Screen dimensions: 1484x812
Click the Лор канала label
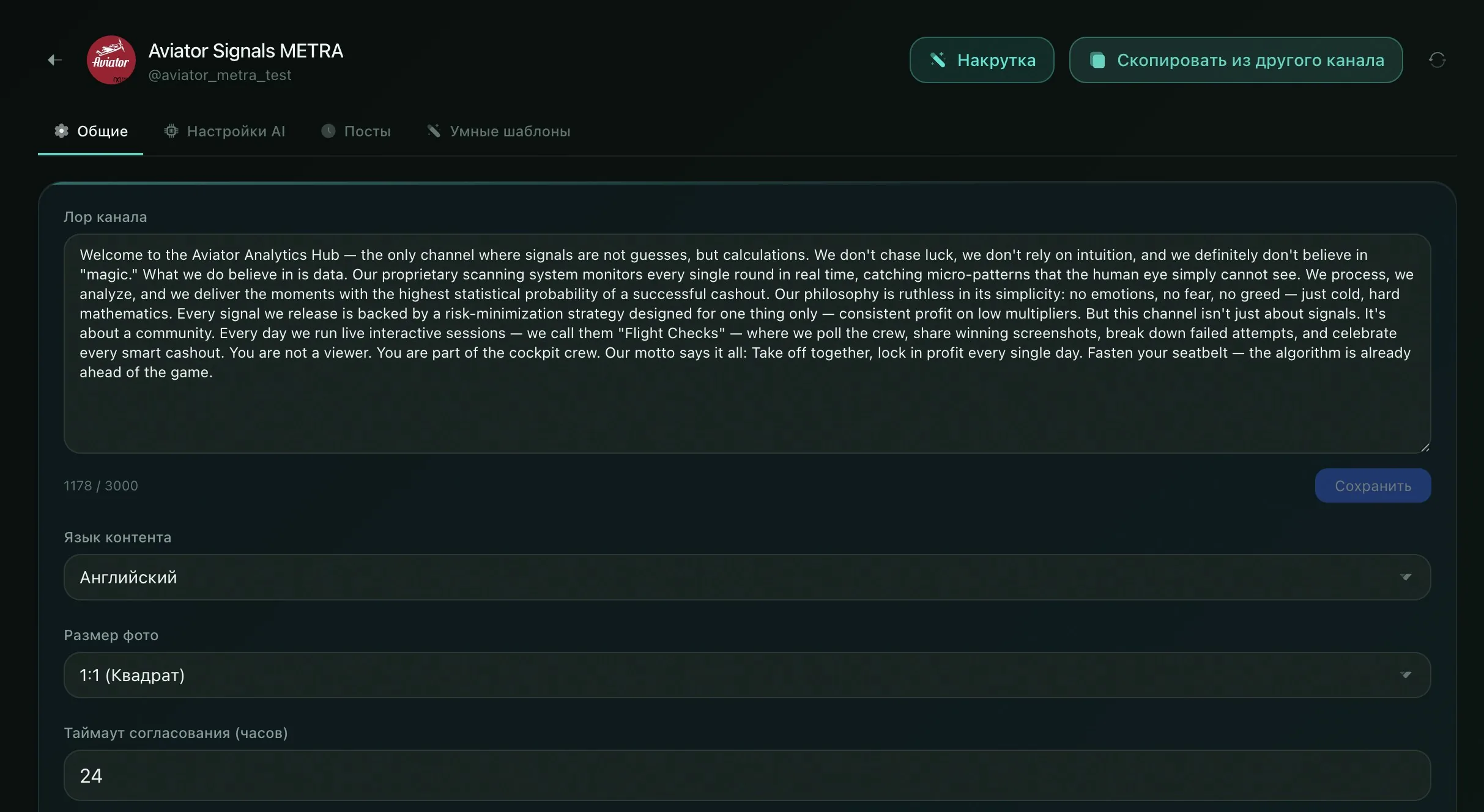tap(105, 217)
